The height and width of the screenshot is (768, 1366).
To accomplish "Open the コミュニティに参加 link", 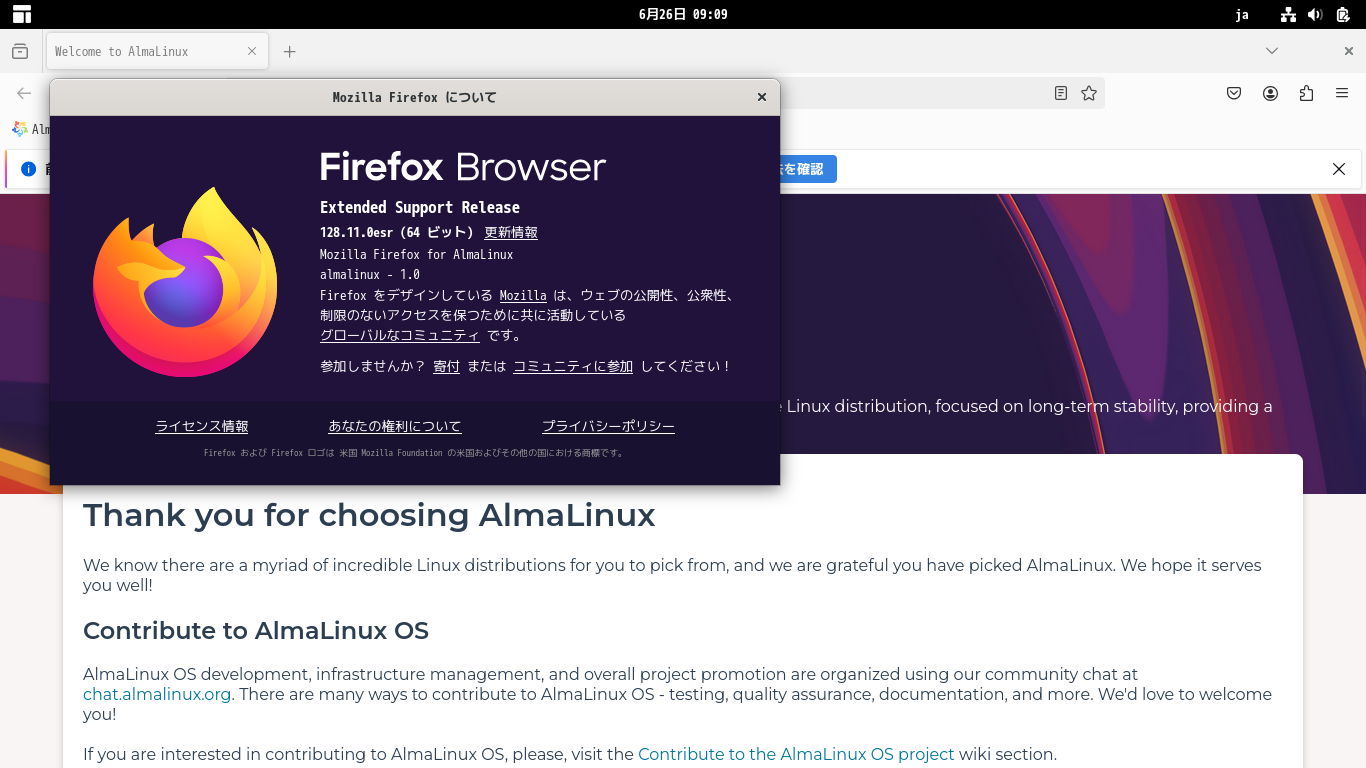I will click(573, 366).
